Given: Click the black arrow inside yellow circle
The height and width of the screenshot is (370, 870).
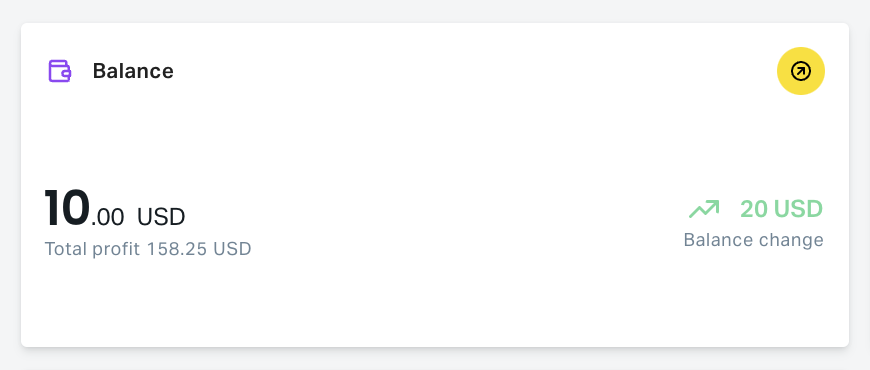Looking at the screenshot, I should coord(801,71).
